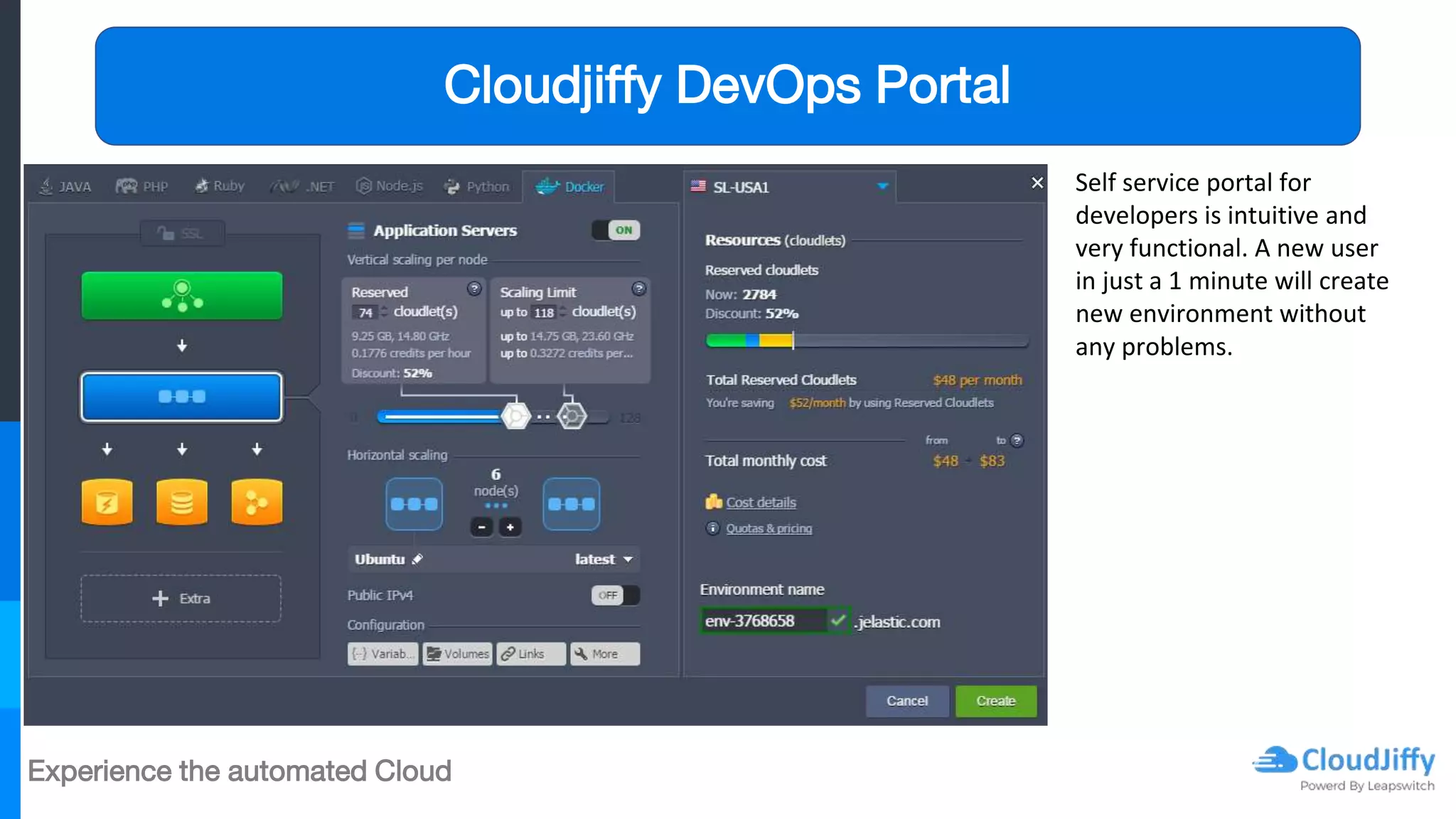
Task: Click the '$83' maximum cost value
Action: 992,461
